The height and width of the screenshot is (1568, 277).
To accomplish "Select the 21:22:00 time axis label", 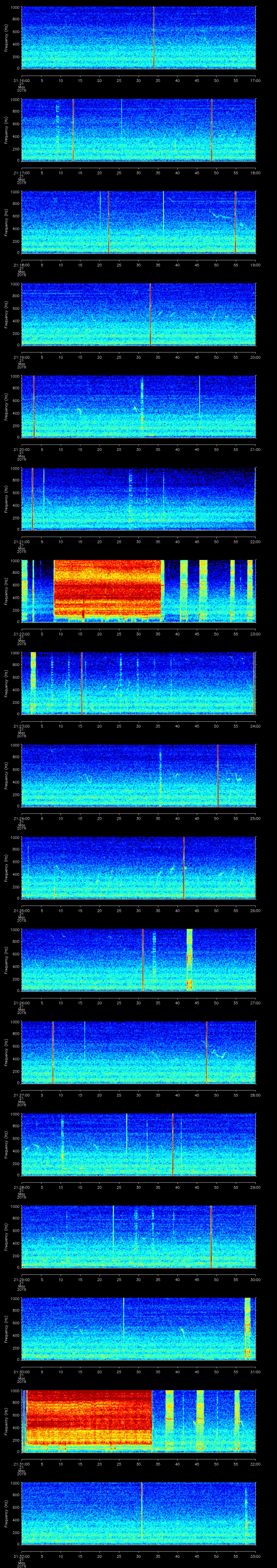I will (x=21, y=634).
